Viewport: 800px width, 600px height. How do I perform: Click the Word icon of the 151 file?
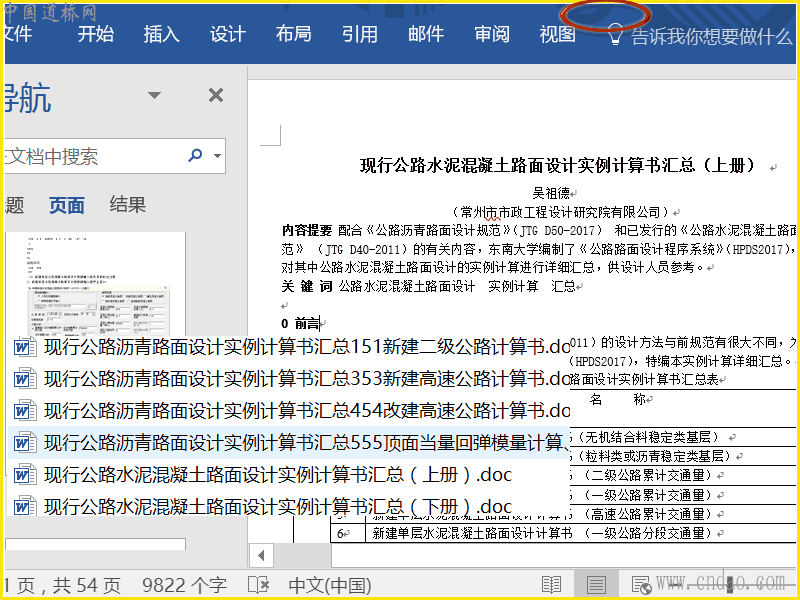pos(25,347)
